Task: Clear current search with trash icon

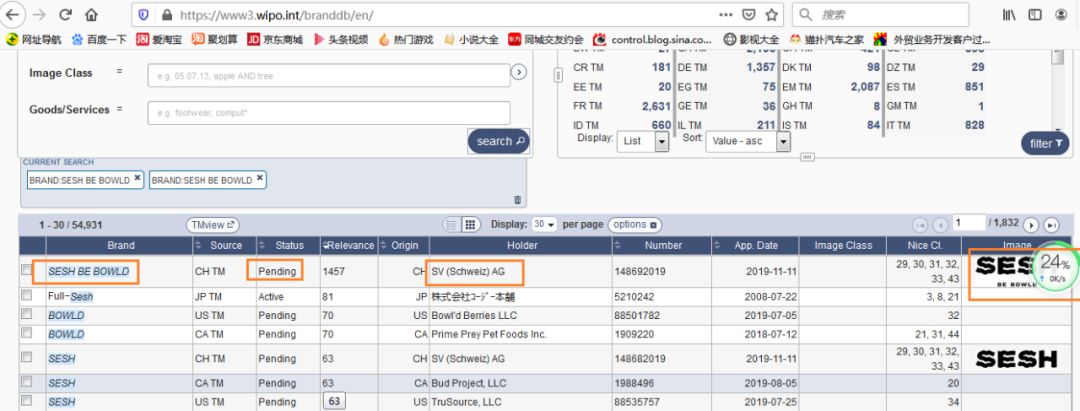Action: click(517, 200)
